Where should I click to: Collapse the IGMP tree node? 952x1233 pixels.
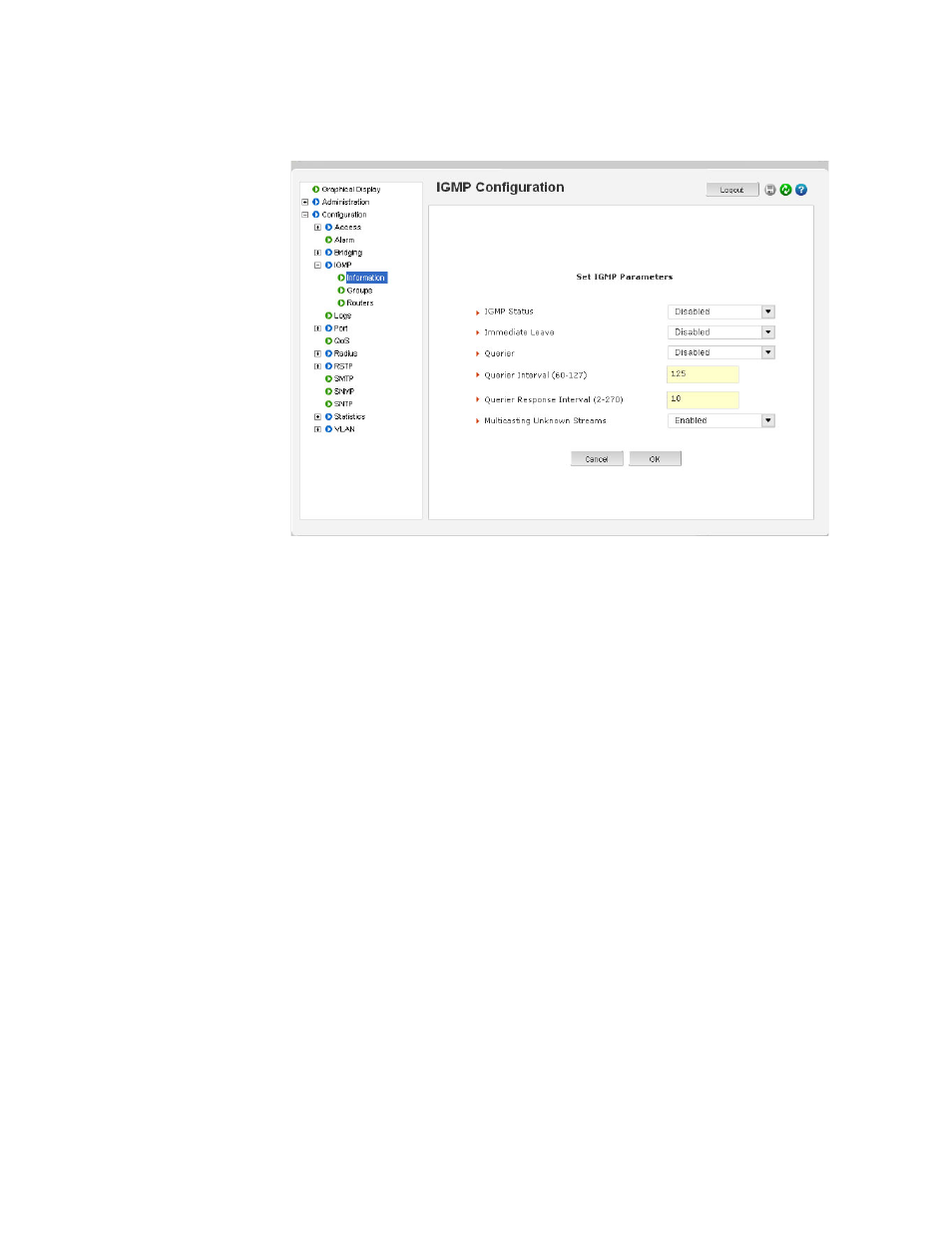coord(317,266)
